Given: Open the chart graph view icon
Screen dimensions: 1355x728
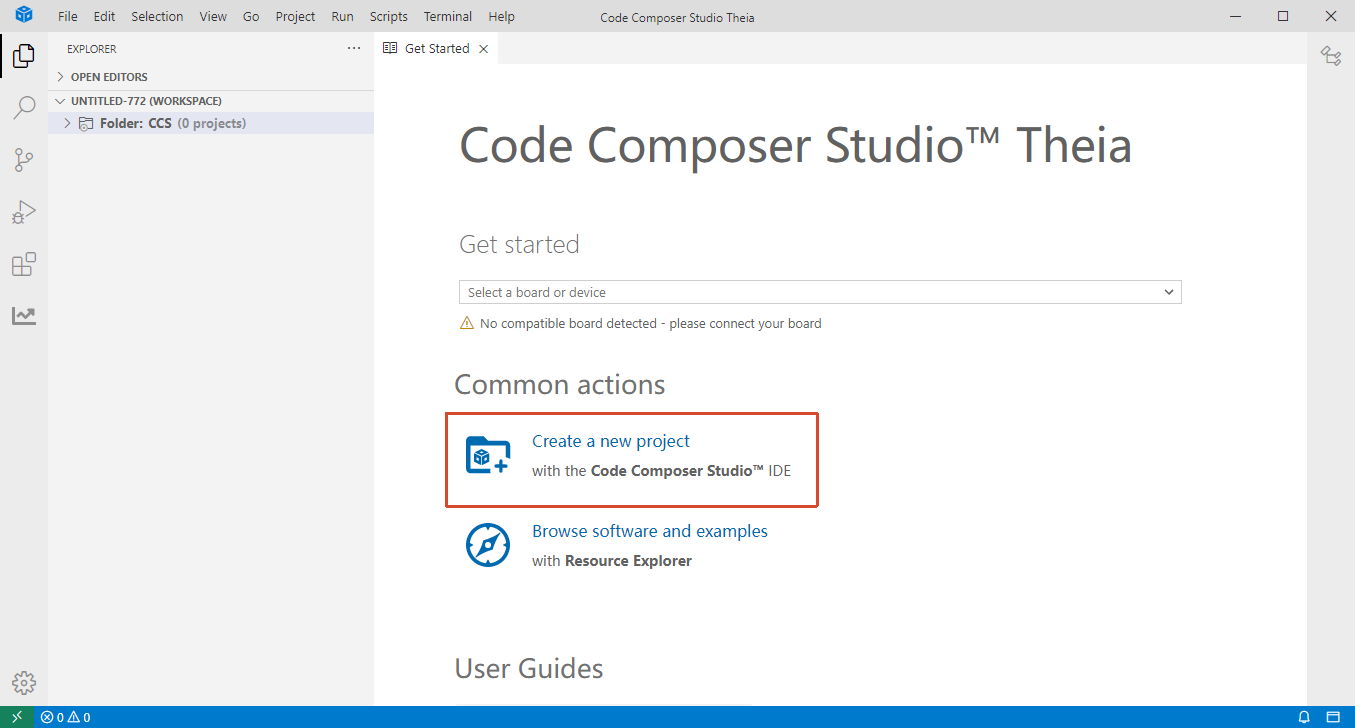Looking at the screenshot, I should click(x=24, y=316).
